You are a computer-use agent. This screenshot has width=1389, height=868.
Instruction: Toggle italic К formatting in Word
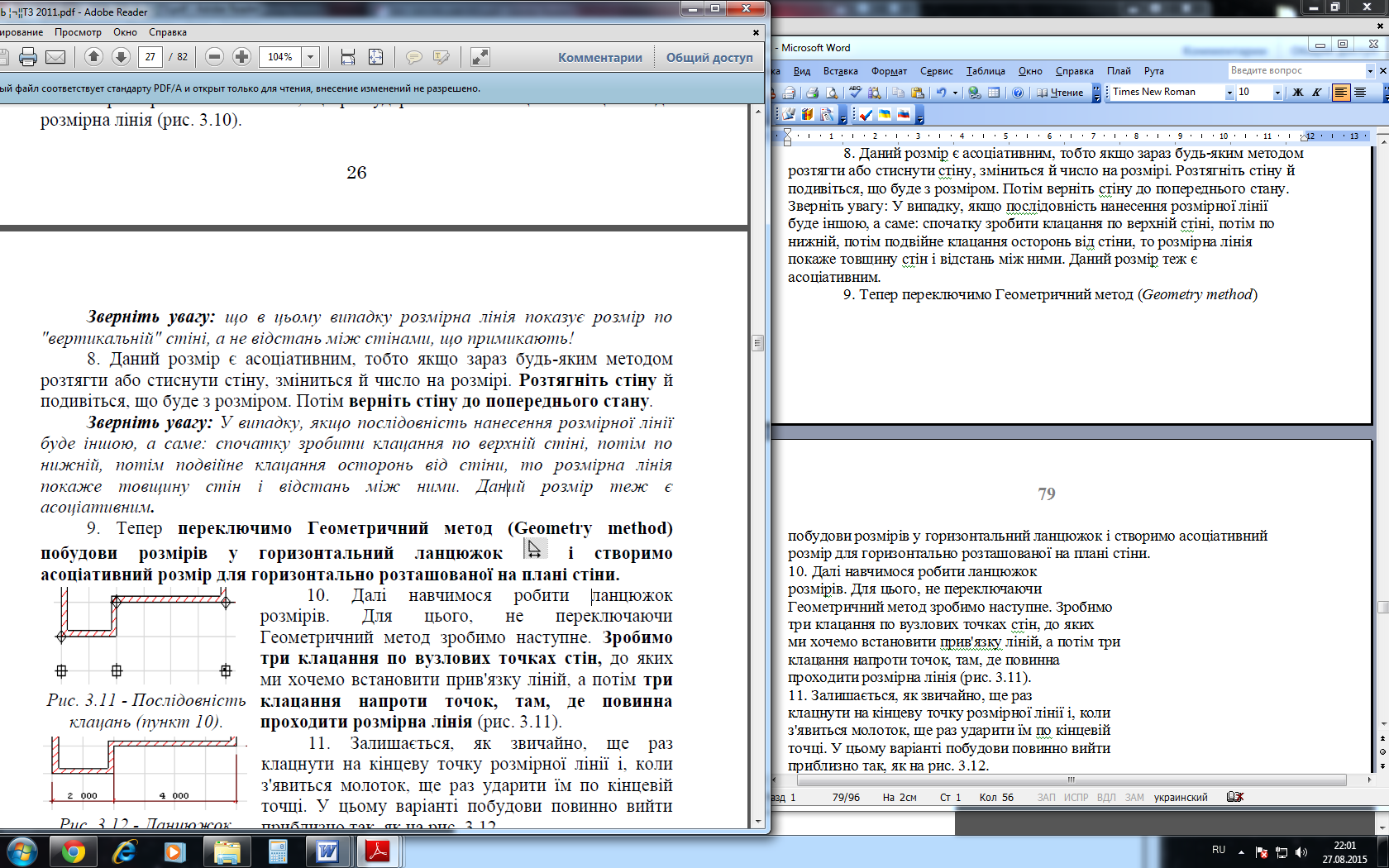tap(1317, 93)
